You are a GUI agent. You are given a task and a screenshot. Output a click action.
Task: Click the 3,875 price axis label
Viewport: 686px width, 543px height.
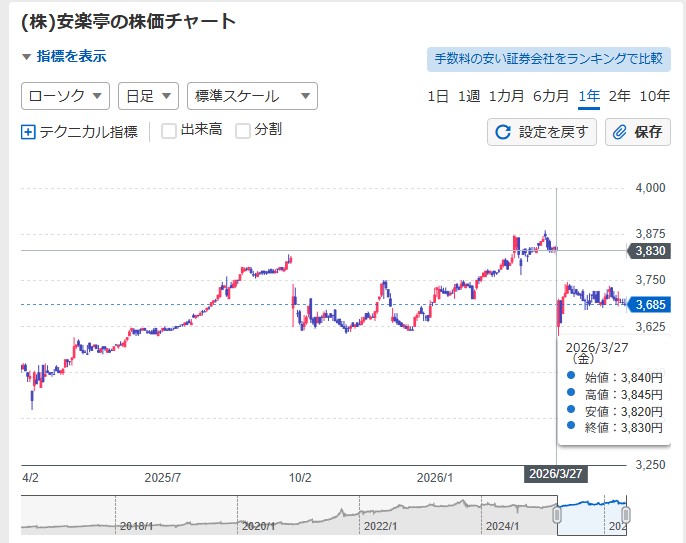tap(650, 234)
